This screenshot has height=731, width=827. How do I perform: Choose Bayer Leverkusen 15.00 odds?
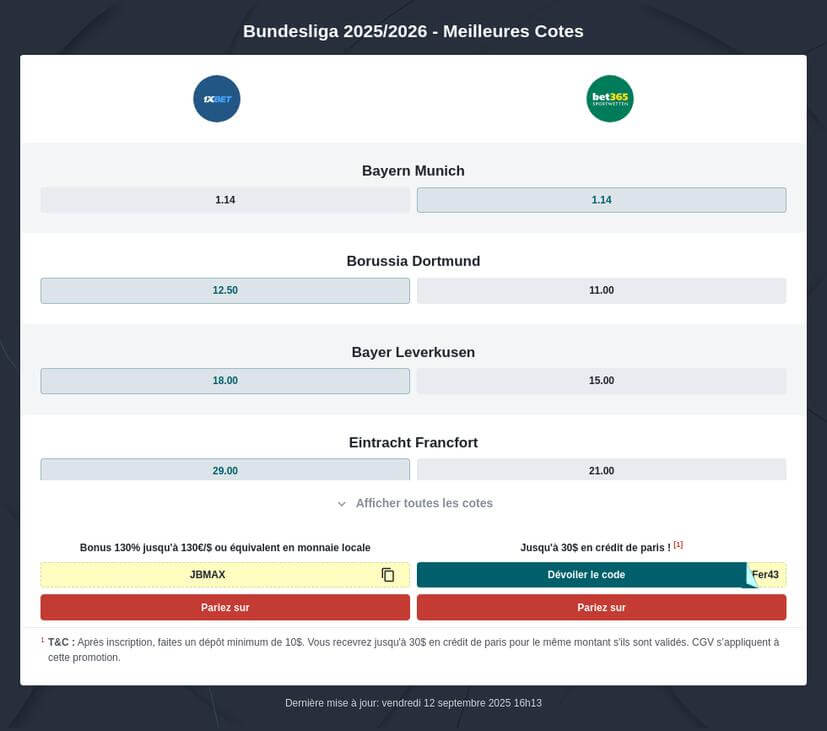click(601, 381)
